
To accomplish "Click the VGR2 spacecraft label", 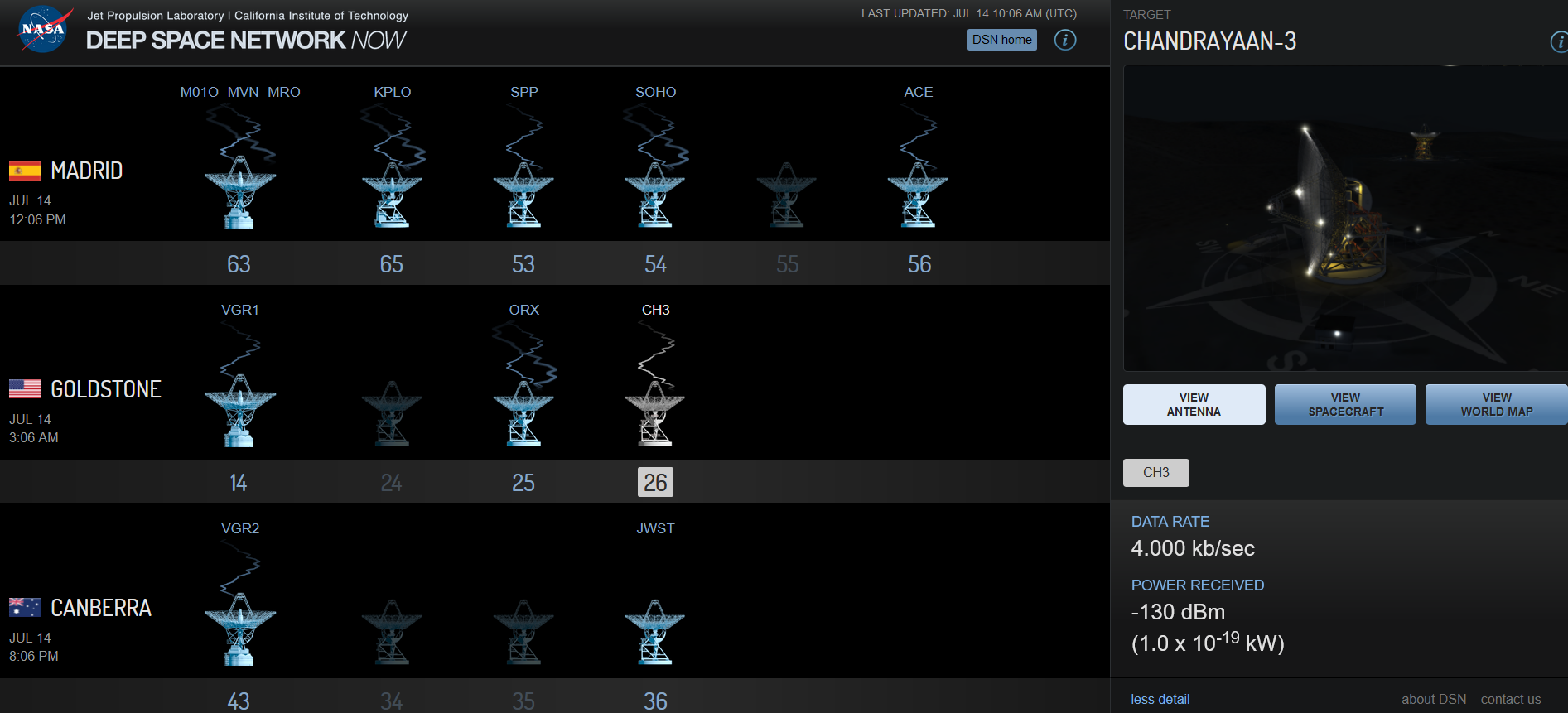I will point(240,528).
